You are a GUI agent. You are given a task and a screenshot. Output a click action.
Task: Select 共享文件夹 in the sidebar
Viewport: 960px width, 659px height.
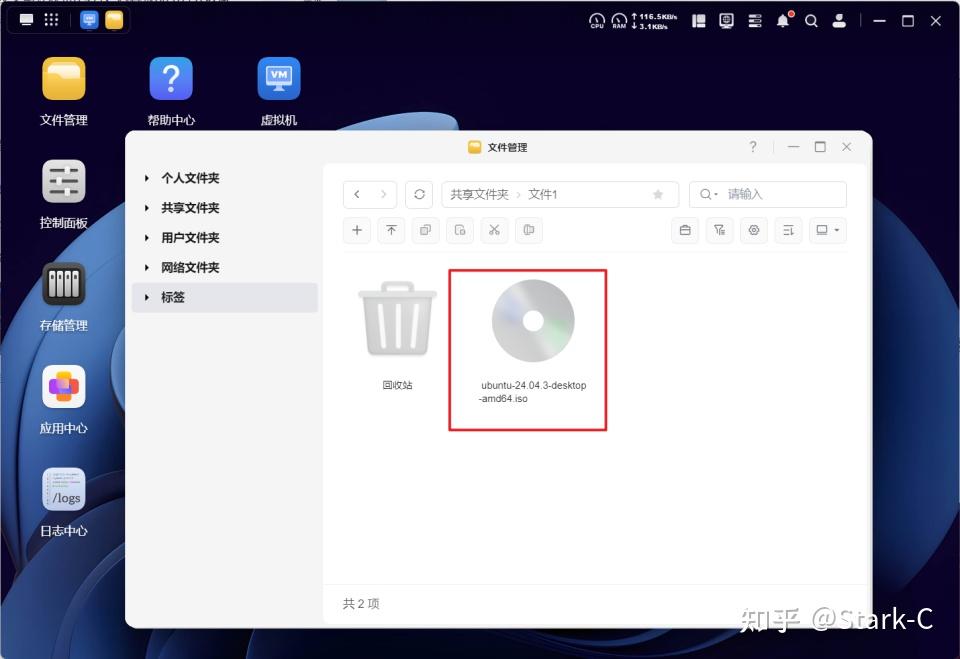click(190, 208)
